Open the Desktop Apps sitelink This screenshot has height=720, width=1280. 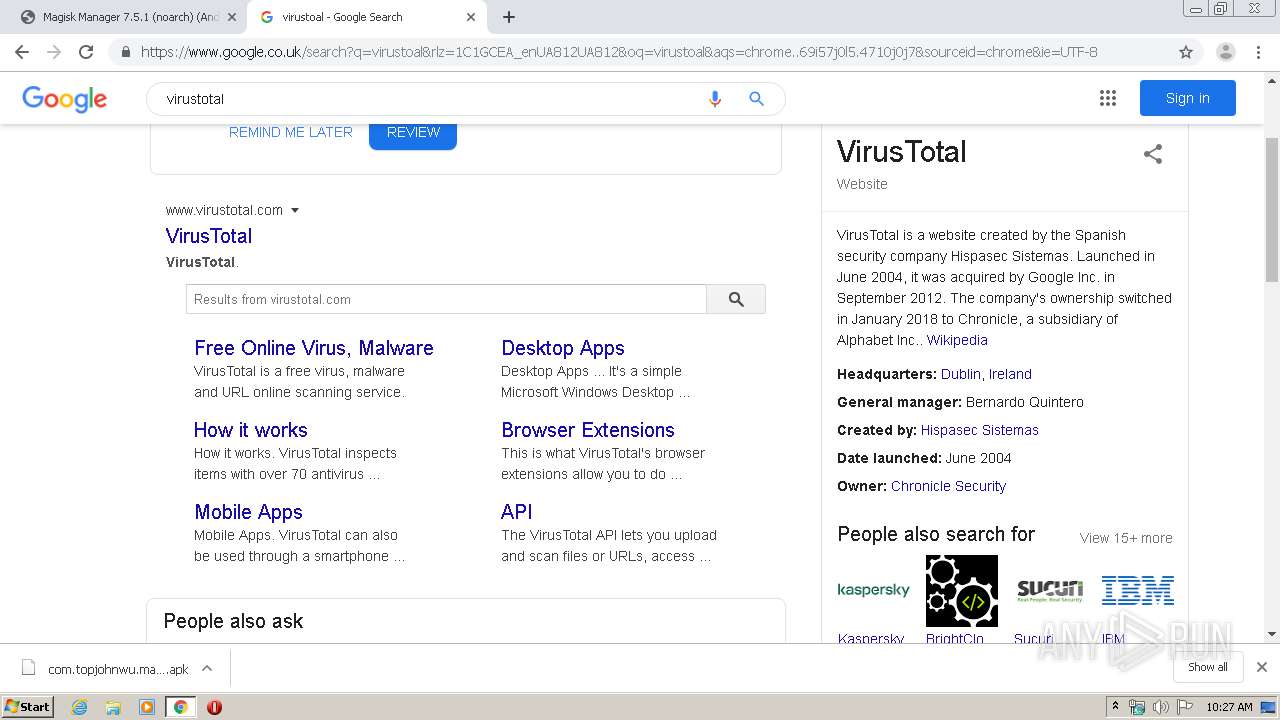pyautogui.click(x=563, y=348)
